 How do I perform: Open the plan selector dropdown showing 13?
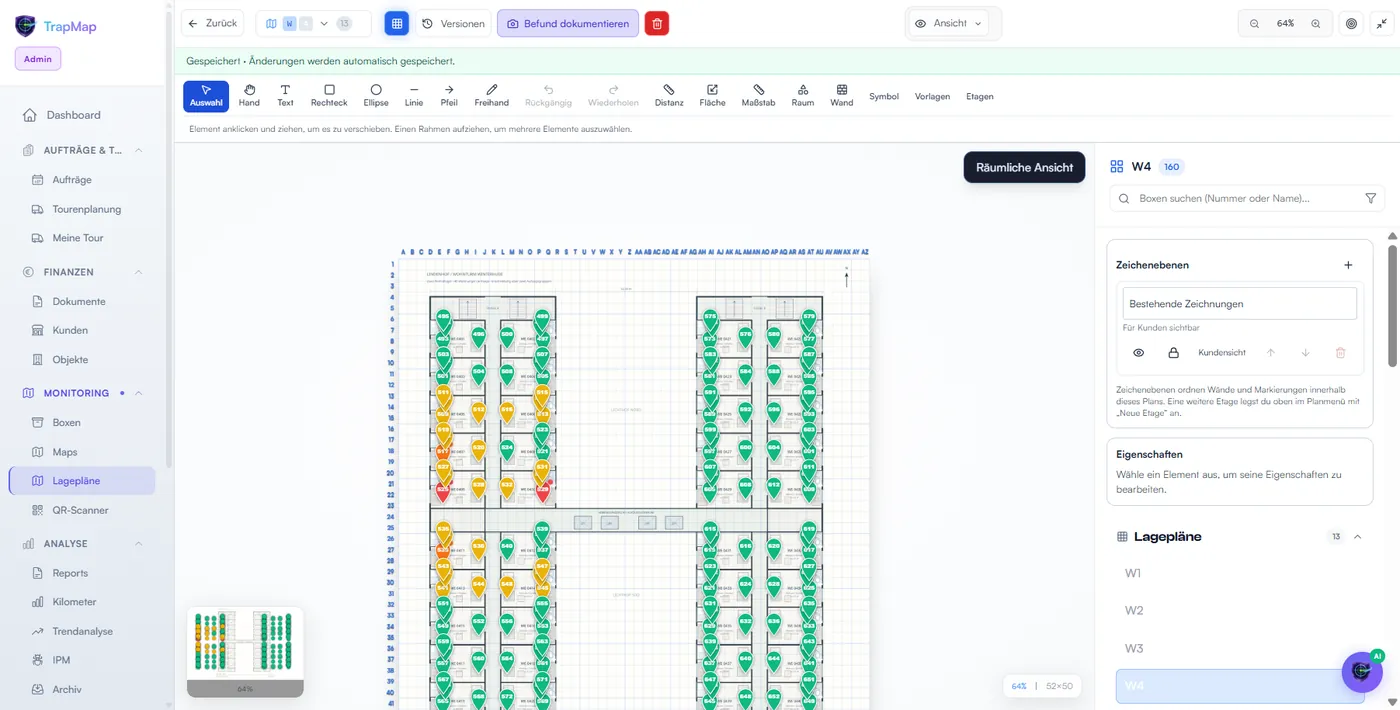point(313,23)
